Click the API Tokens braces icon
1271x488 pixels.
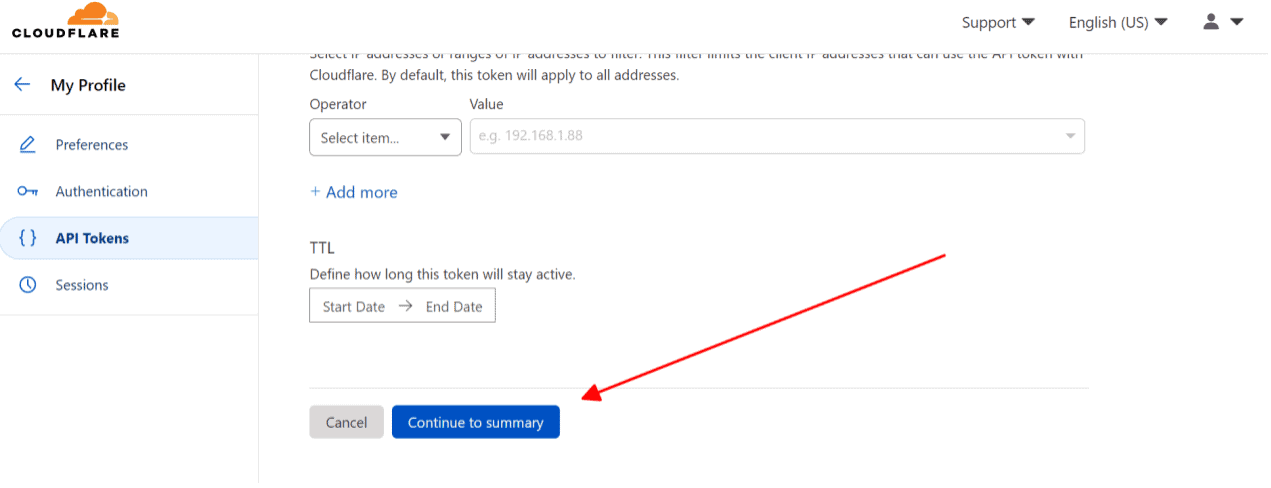(28, 238)
